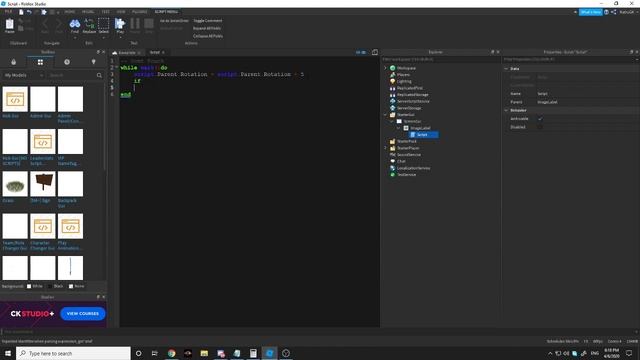Click the Pause test button

135,24
